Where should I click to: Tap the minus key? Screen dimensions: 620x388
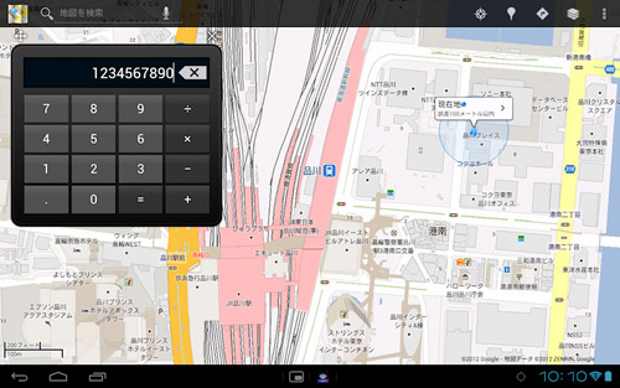[x=187, y=169]
